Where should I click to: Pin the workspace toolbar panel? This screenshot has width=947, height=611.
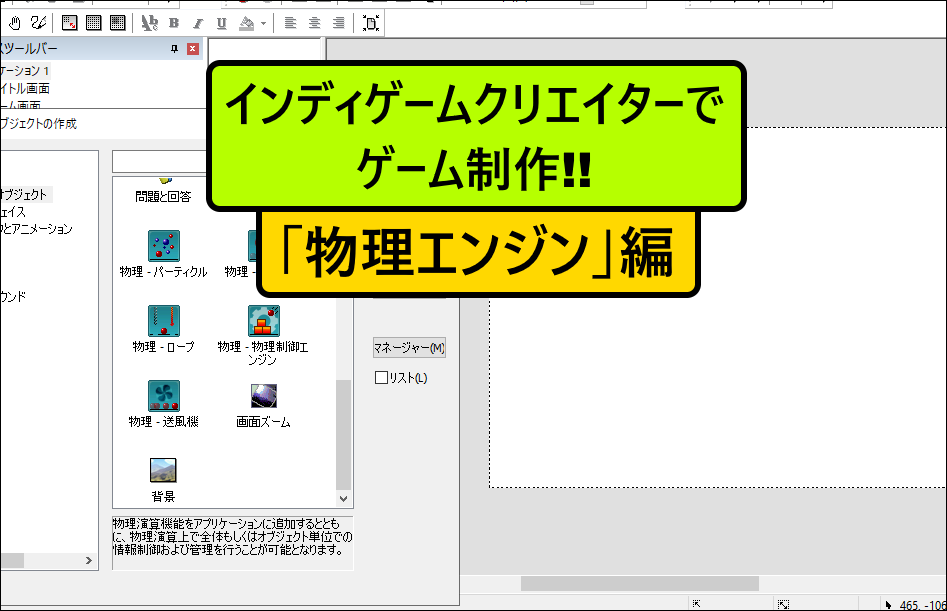(x=175, y=49)
